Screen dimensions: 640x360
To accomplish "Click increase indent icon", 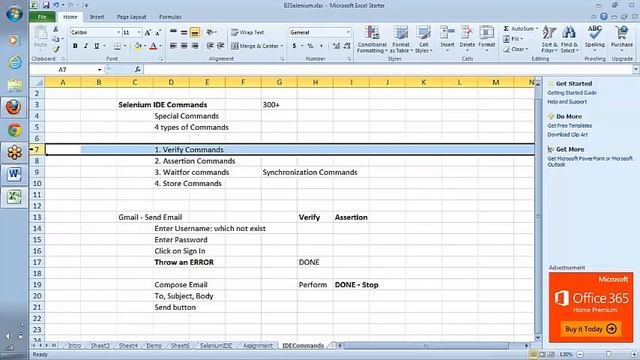I will (221, 46).
